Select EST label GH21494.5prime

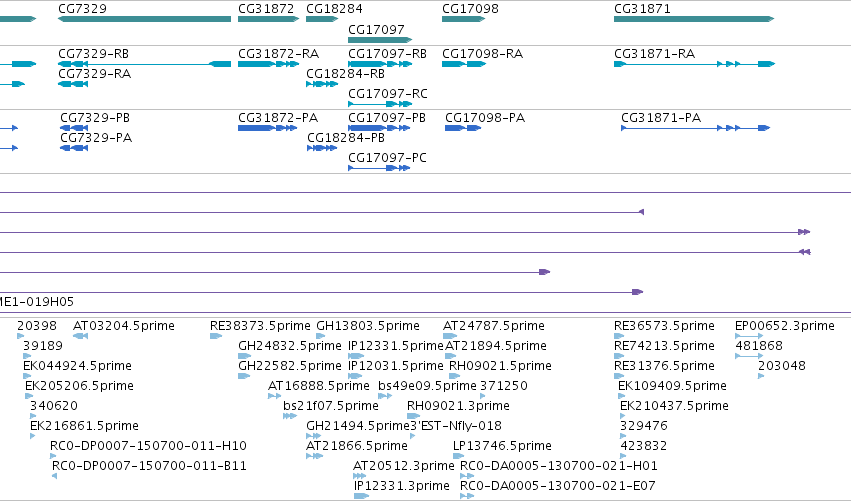(x=358, y=426)
